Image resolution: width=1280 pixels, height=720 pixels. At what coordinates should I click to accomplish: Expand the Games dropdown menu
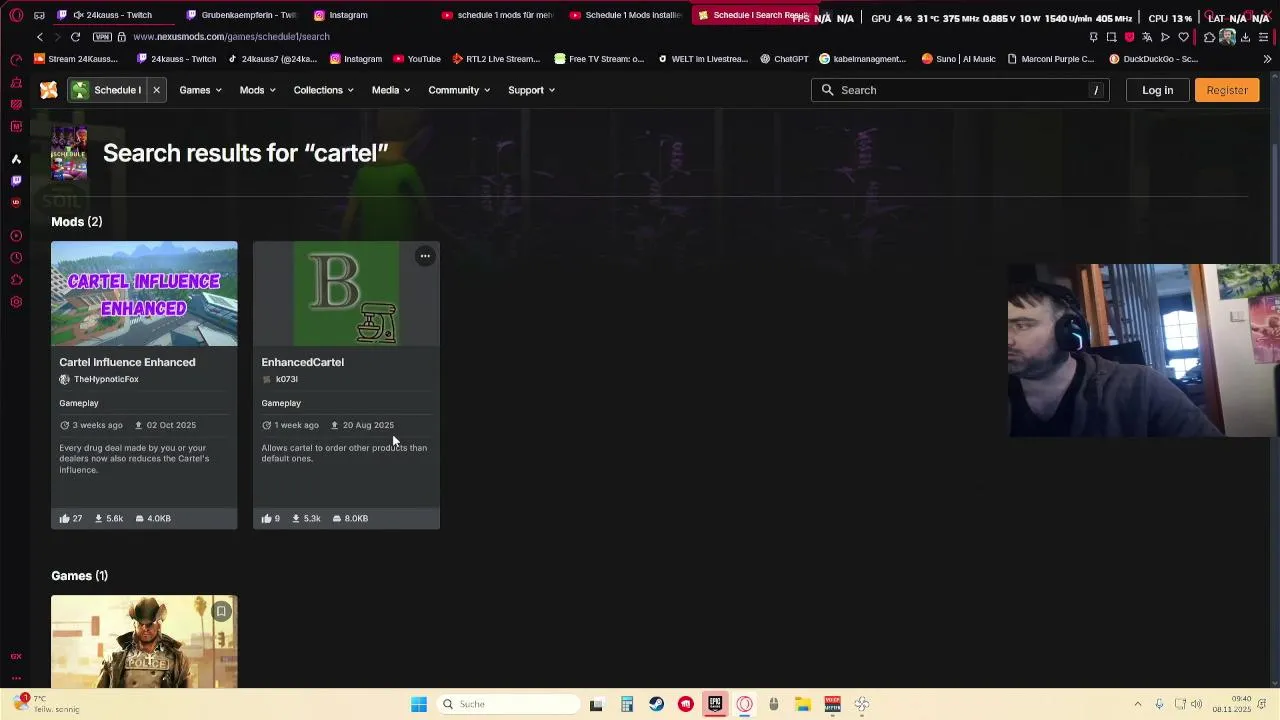pos(200,90)
